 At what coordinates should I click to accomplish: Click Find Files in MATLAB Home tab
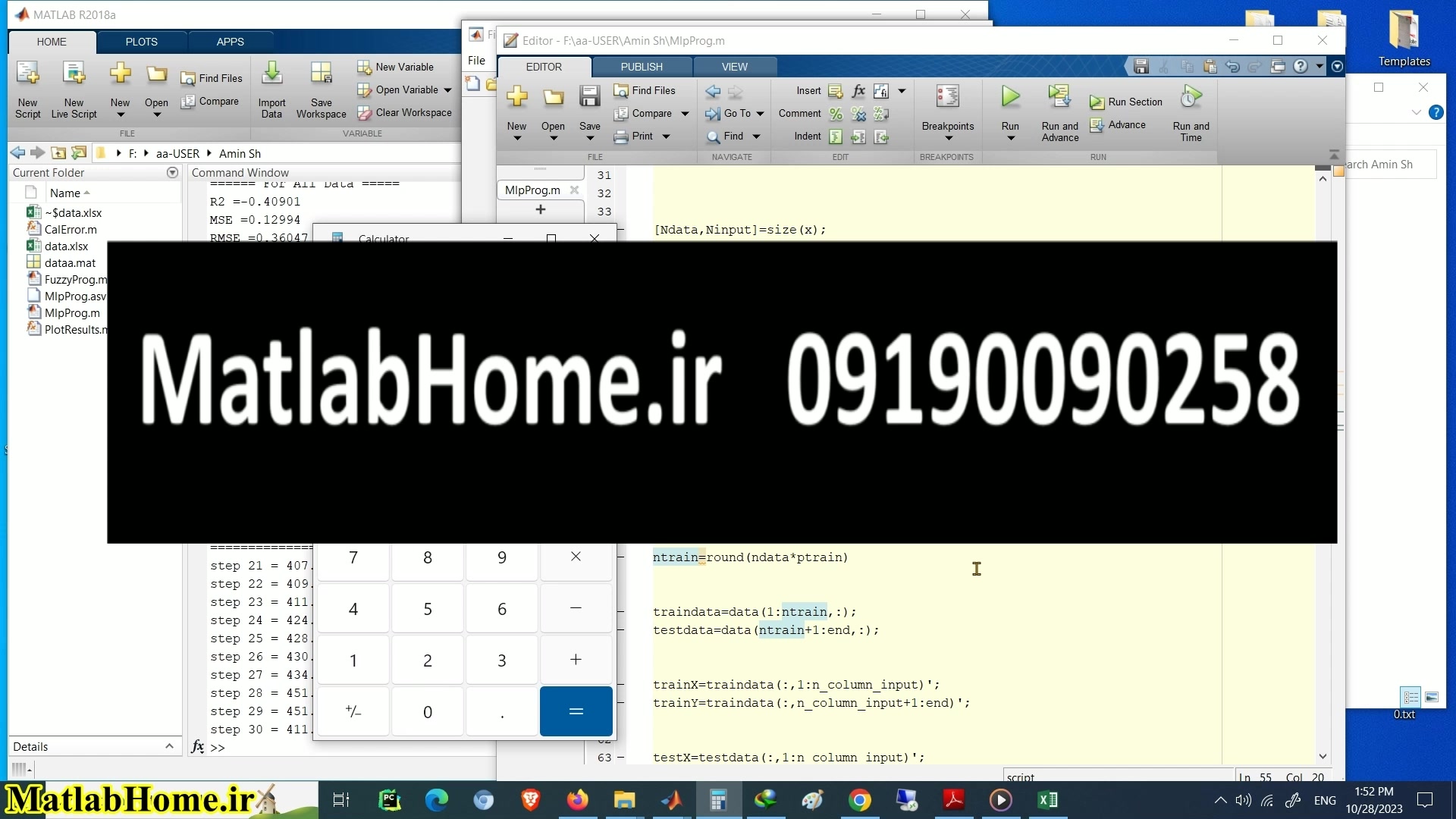pos(212,78)
